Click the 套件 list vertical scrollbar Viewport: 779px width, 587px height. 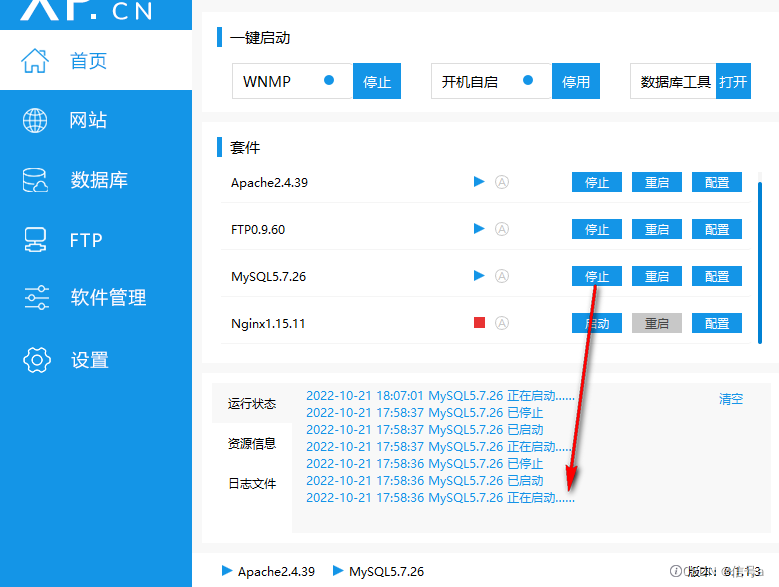click(760, 263)
